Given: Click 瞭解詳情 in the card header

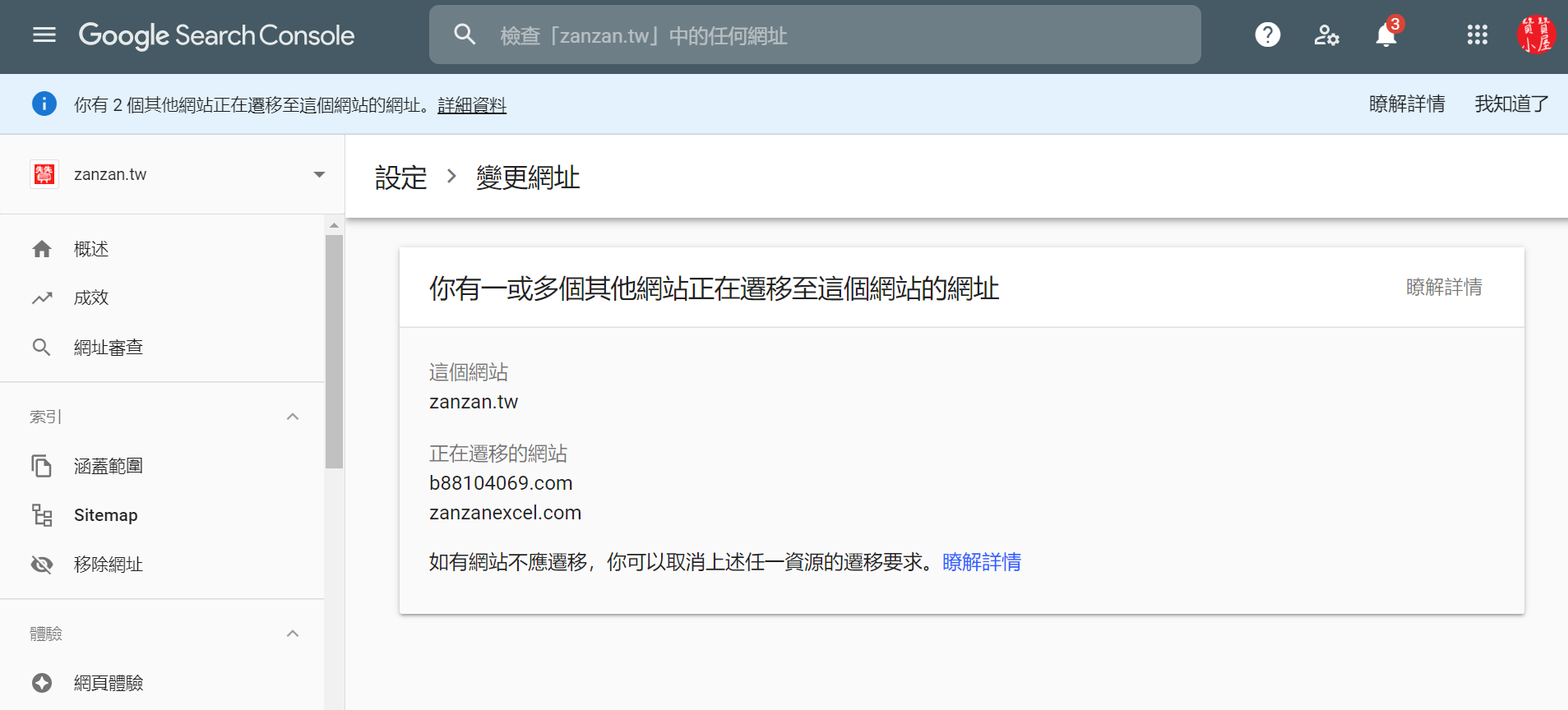Looking at the screenshot, I should (x=1444, y=288).
